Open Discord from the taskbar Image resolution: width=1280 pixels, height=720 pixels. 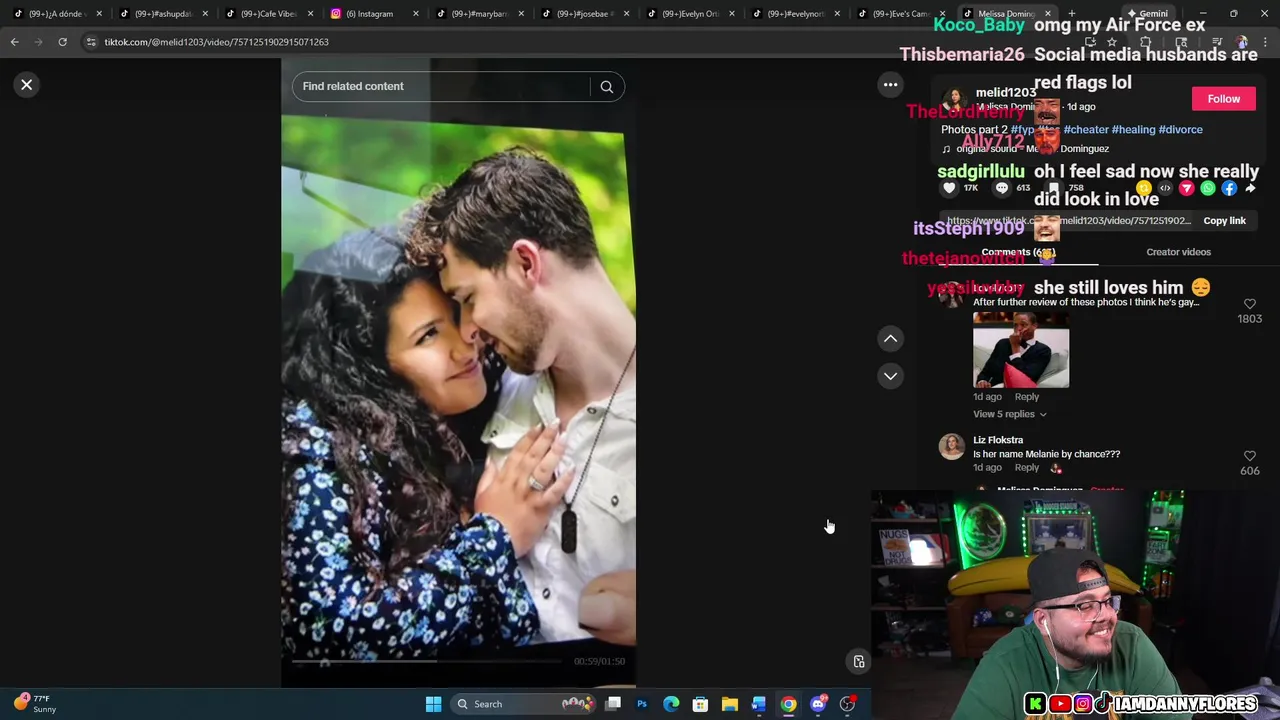click(x=818, y=704)
